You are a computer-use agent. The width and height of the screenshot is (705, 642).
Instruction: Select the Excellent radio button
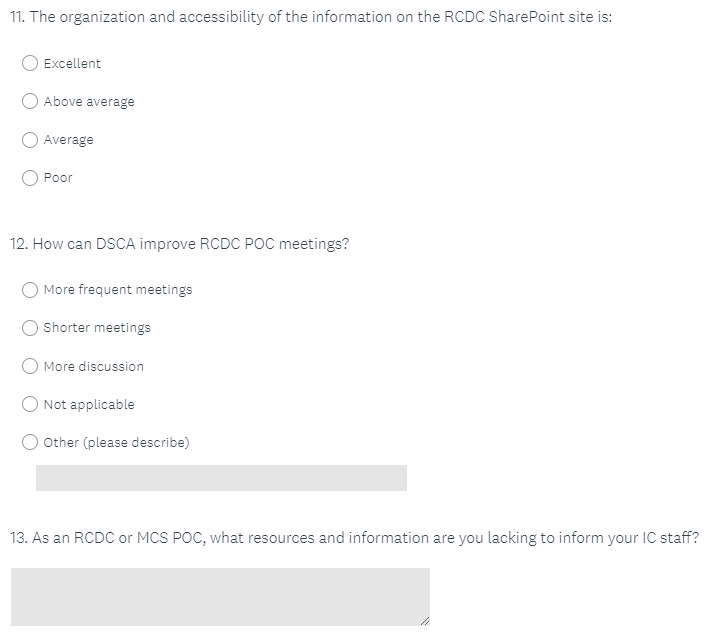[31, 63]
